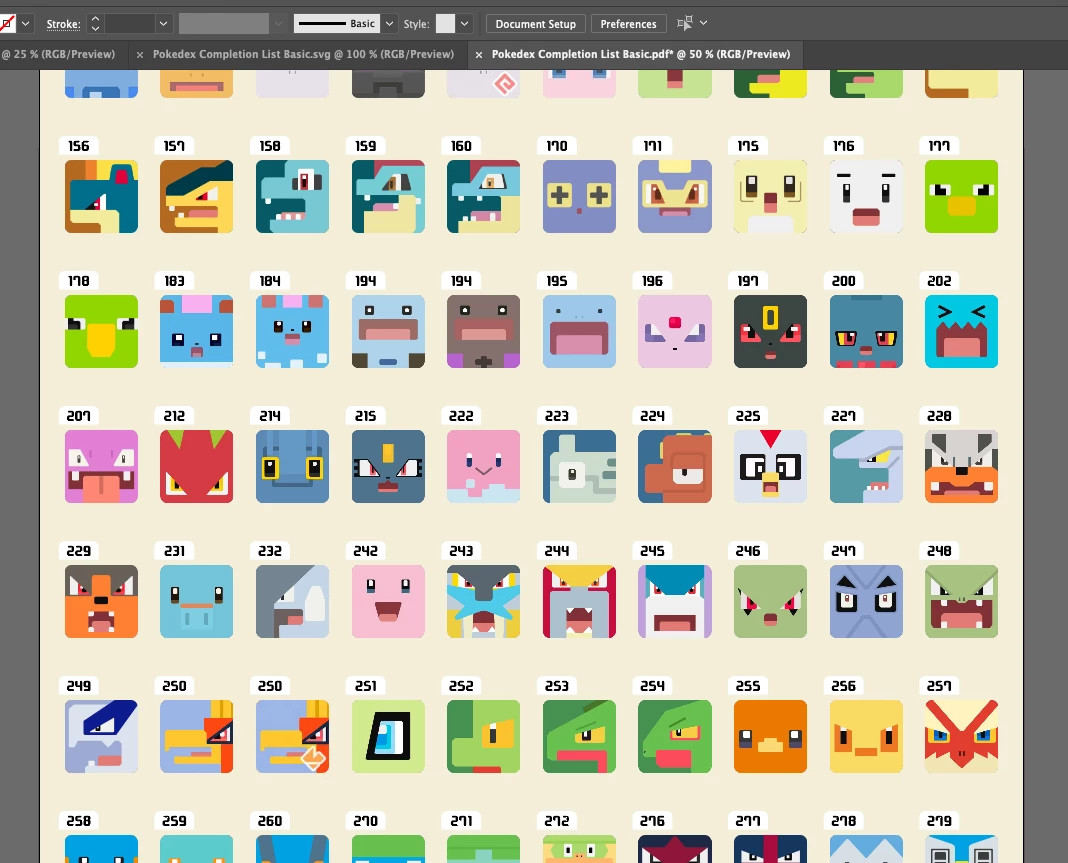This screenshot has width=1068, height=863.
Task: Click the stroke color swatch with red slash
Action: pyautogui.click(x=7, y=24)
